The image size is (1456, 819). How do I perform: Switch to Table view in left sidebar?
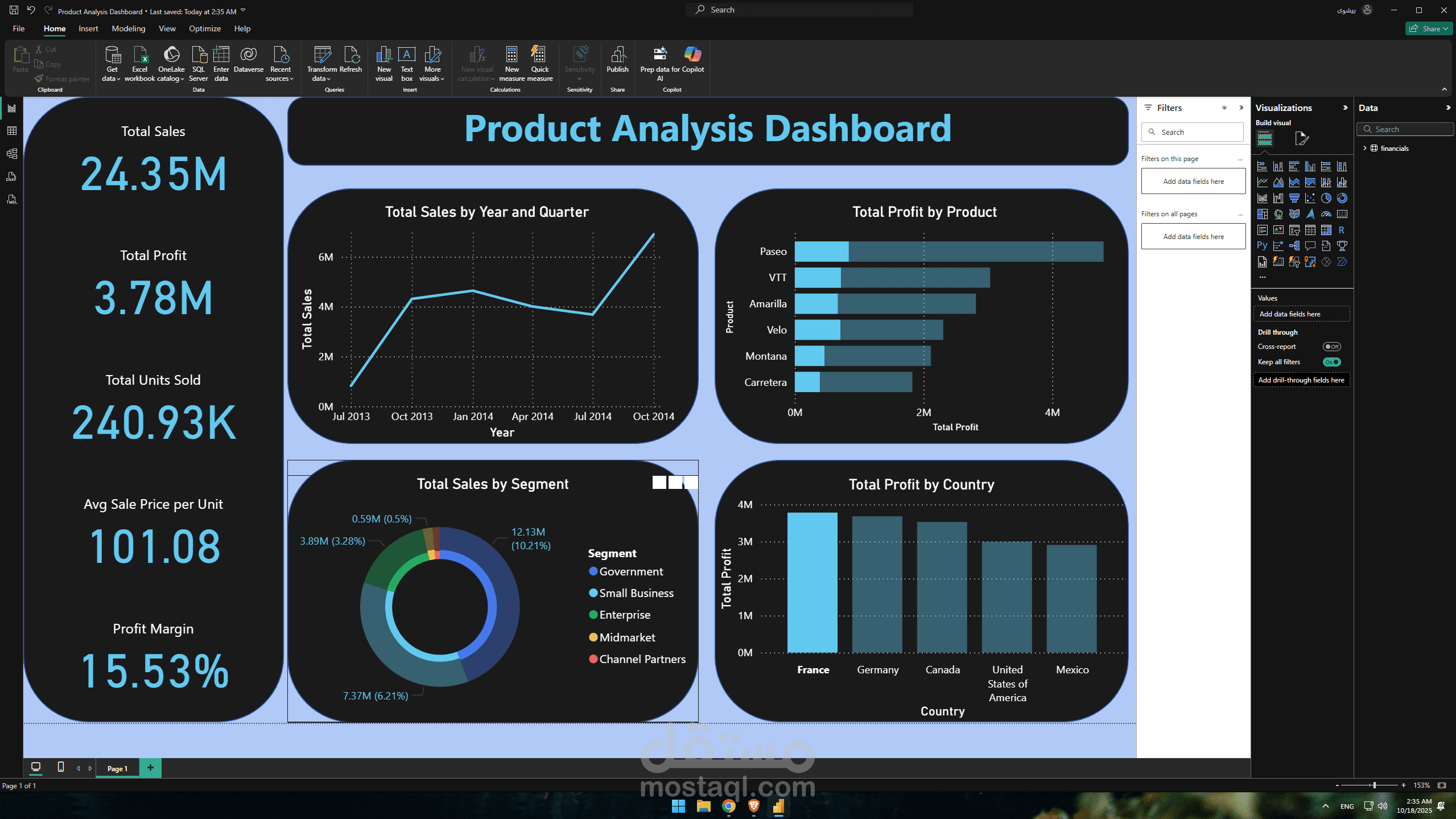(11, 131)
